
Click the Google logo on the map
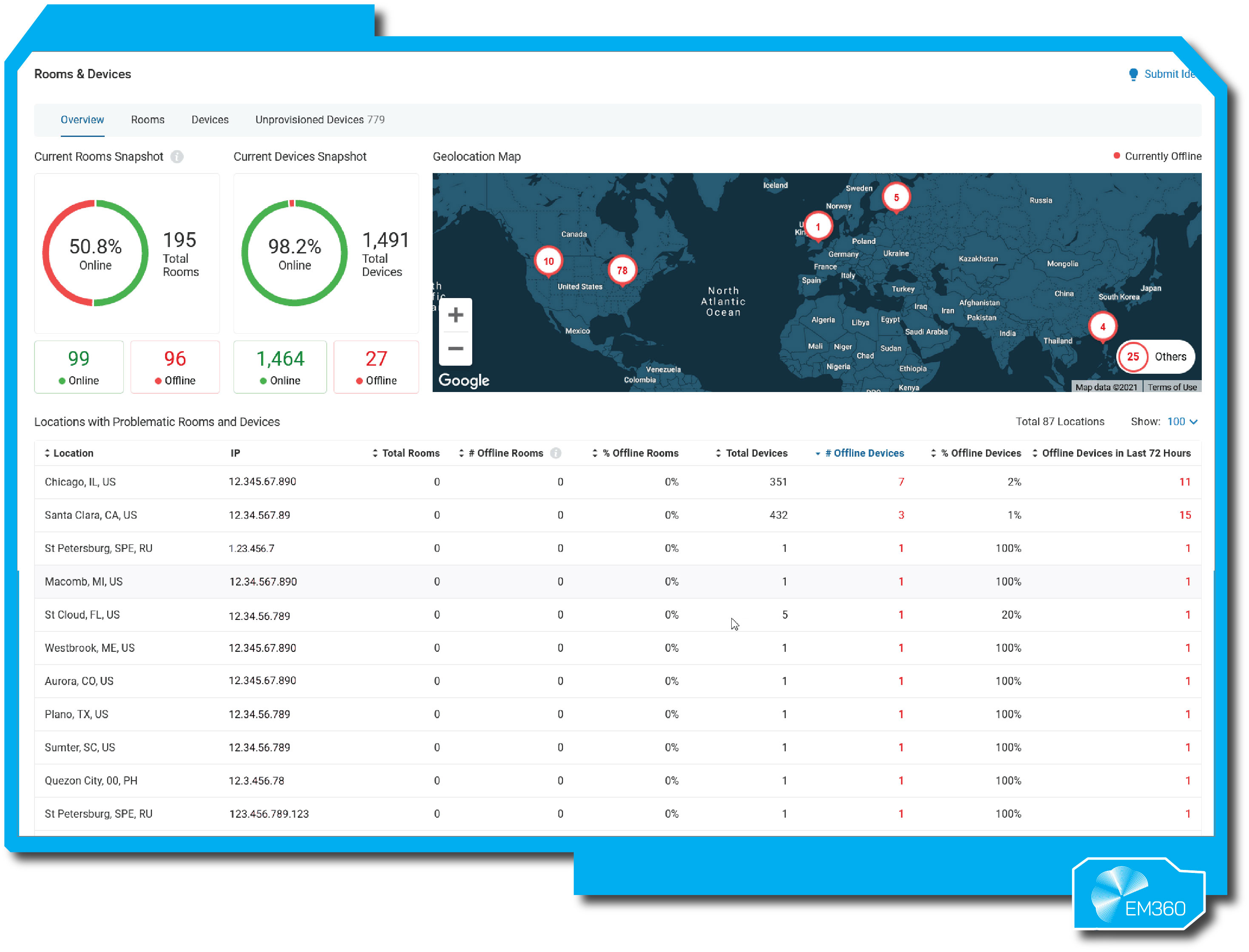point(464,380)
